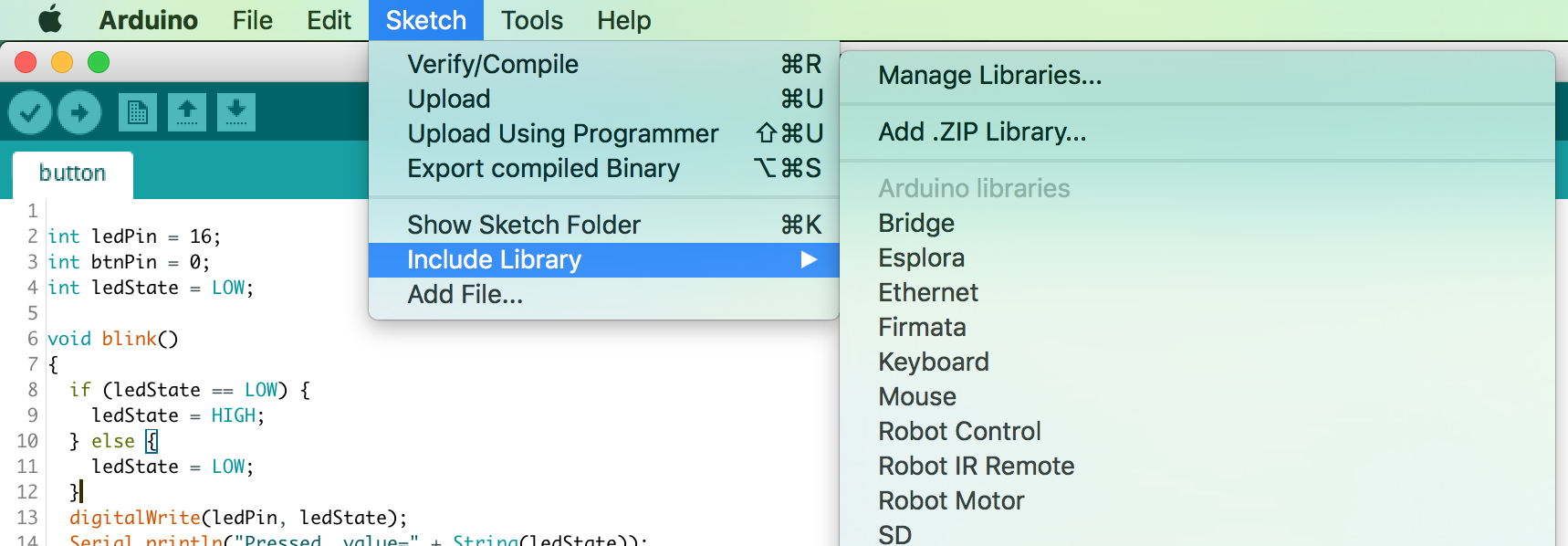
Task: Choose Upload from the Sketch menu
Action: [603, 99]
